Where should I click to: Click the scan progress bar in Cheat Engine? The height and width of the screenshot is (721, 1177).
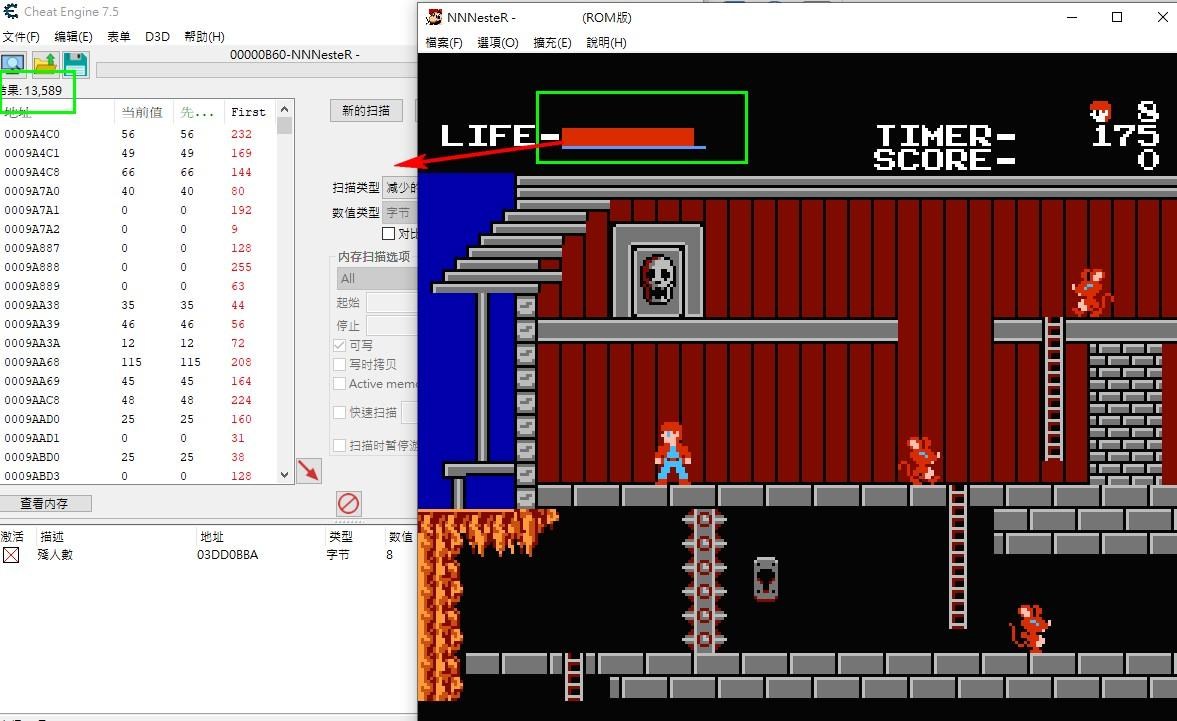pos(256,71)
